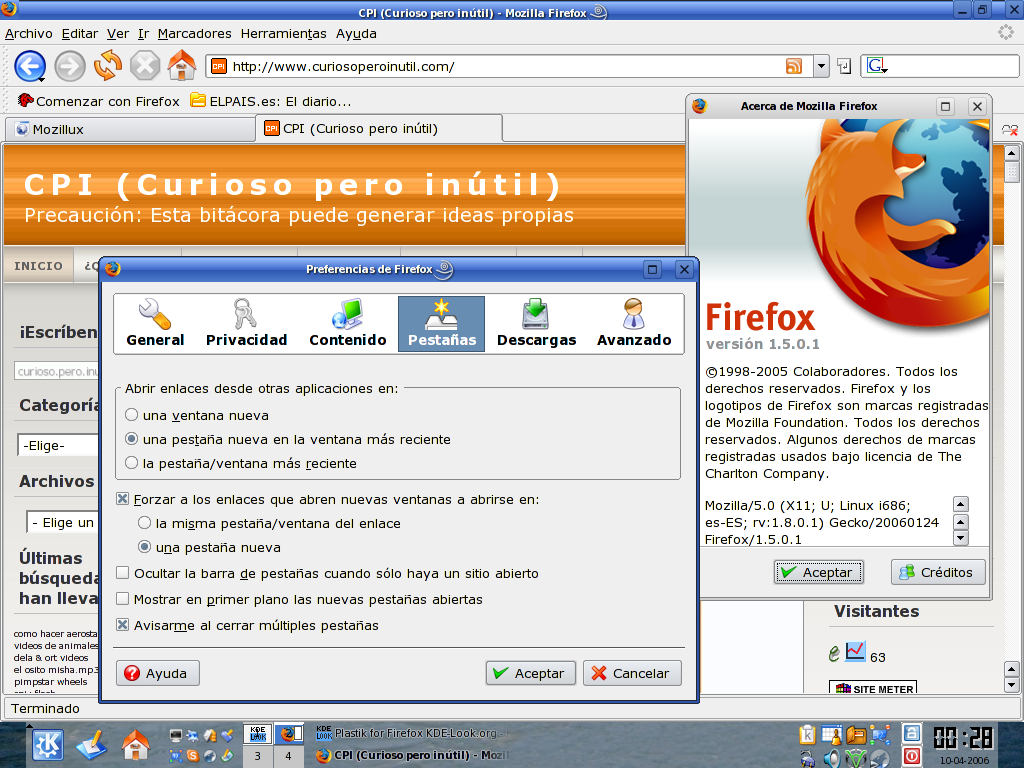
Task: Open the Google search engine selector icon
Action: [x=876, y=65]
